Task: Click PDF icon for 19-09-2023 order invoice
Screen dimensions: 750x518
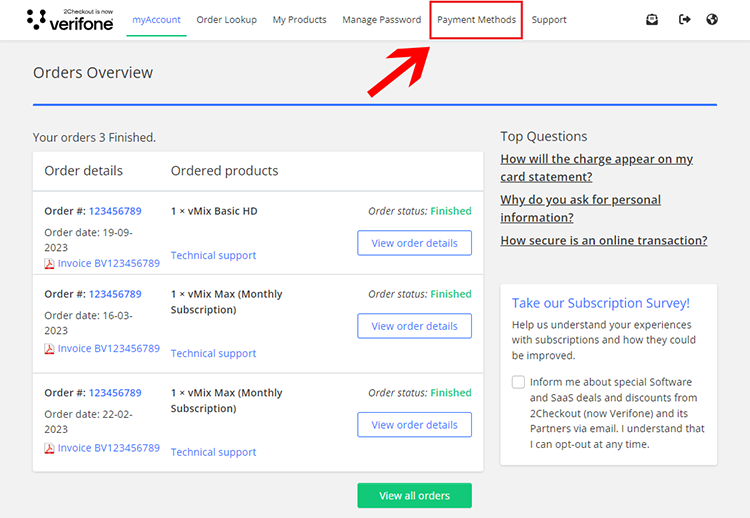Action: (x=49, y=264)
